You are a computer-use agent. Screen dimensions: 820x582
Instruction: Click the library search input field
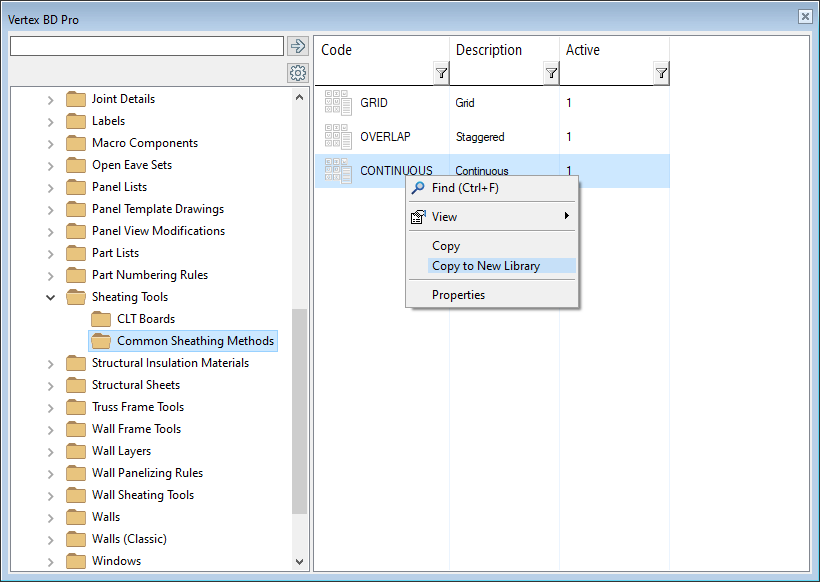[146, 46]
